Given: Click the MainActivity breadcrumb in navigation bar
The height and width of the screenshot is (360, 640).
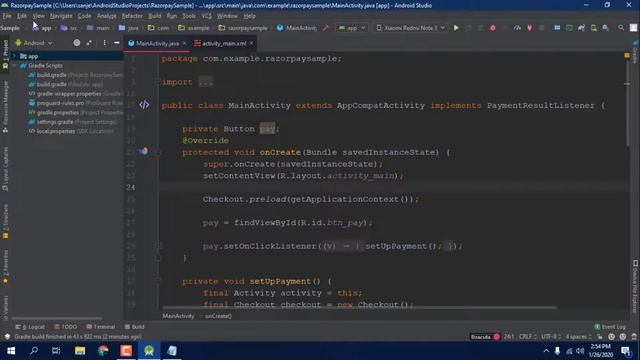Looking at the screenshot, I should (x=297, y=28).
